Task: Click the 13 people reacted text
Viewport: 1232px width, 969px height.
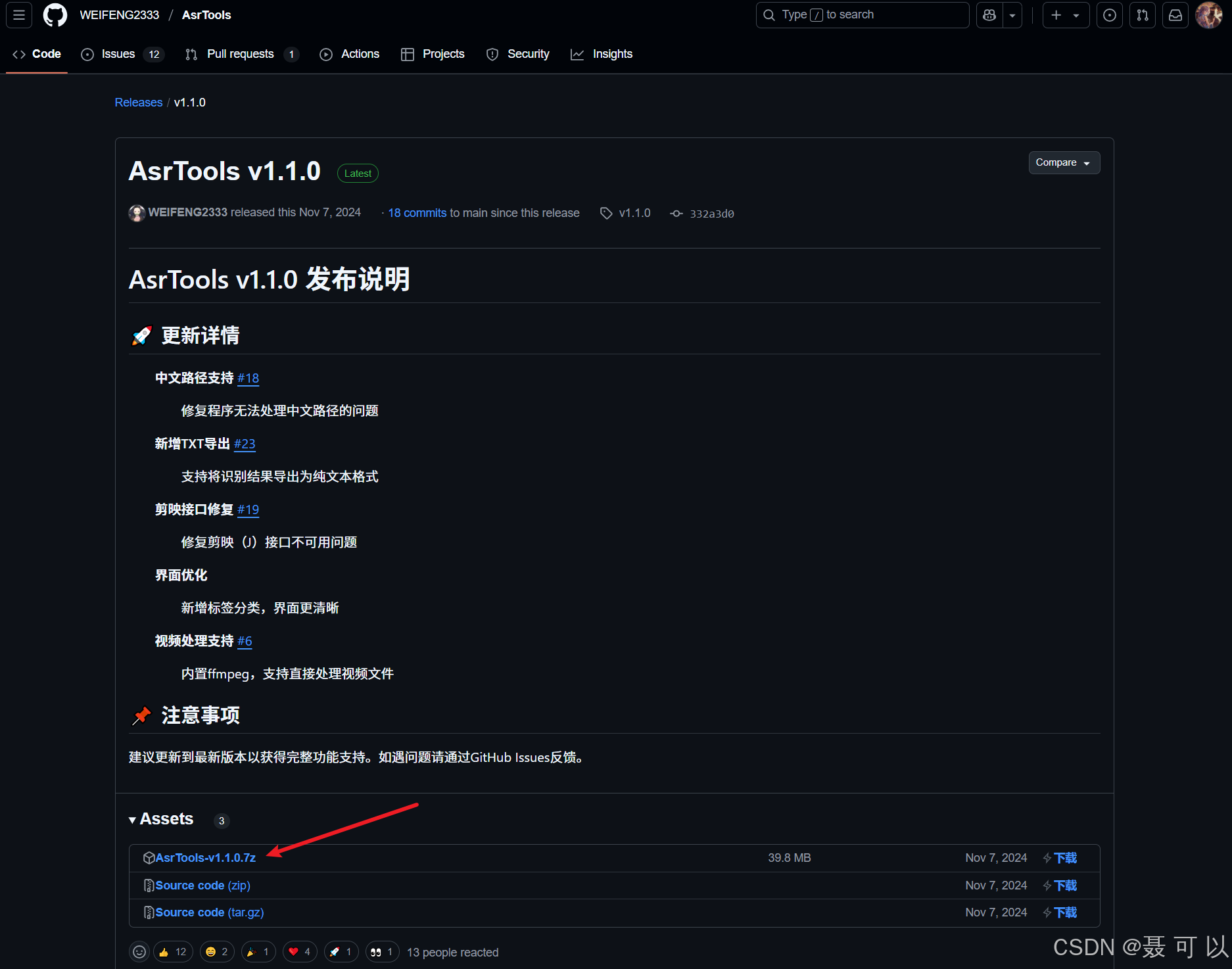Action: 453,953
